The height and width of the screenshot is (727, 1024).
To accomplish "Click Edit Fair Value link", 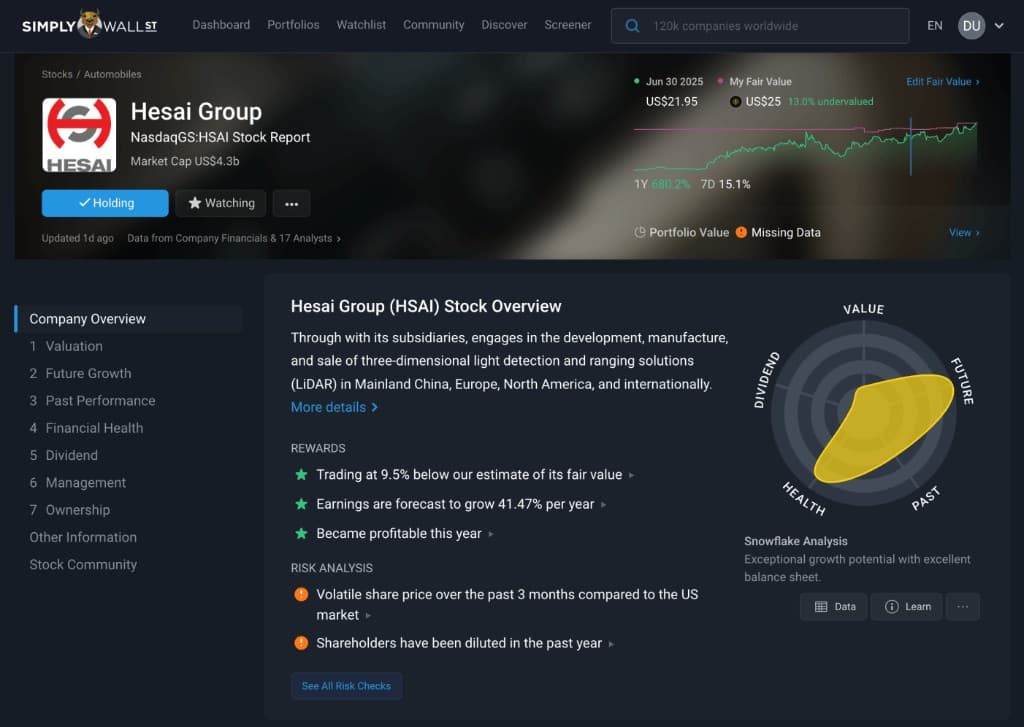I will pyautogui.click(x=942, y=82).
